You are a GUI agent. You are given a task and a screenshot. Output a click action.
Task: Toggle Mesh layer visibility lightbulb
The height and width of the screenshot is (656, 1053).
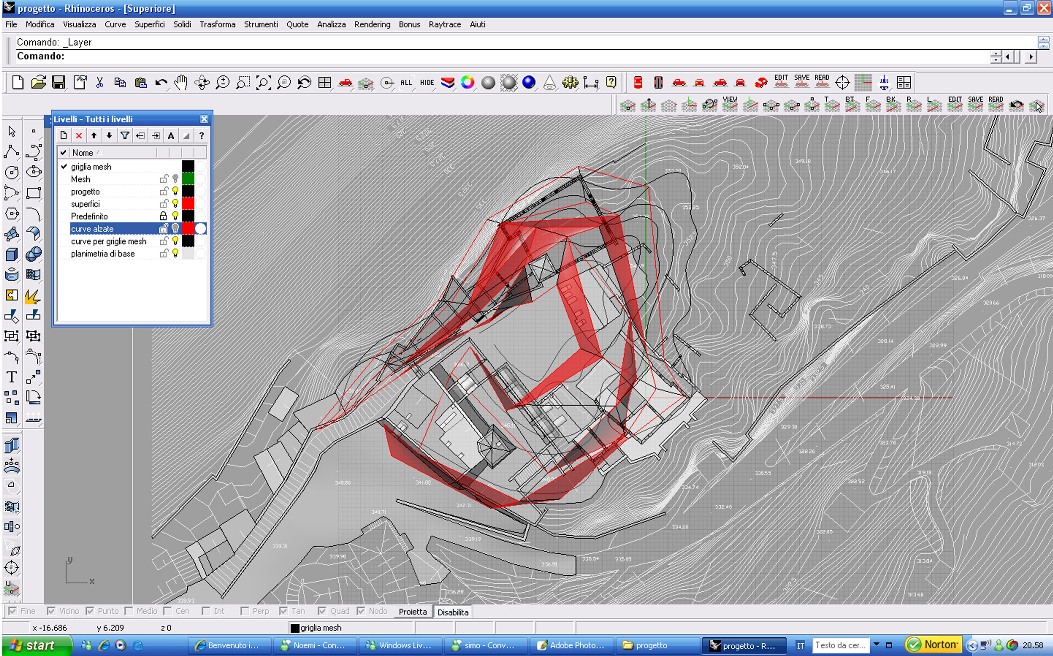(174, 179)
